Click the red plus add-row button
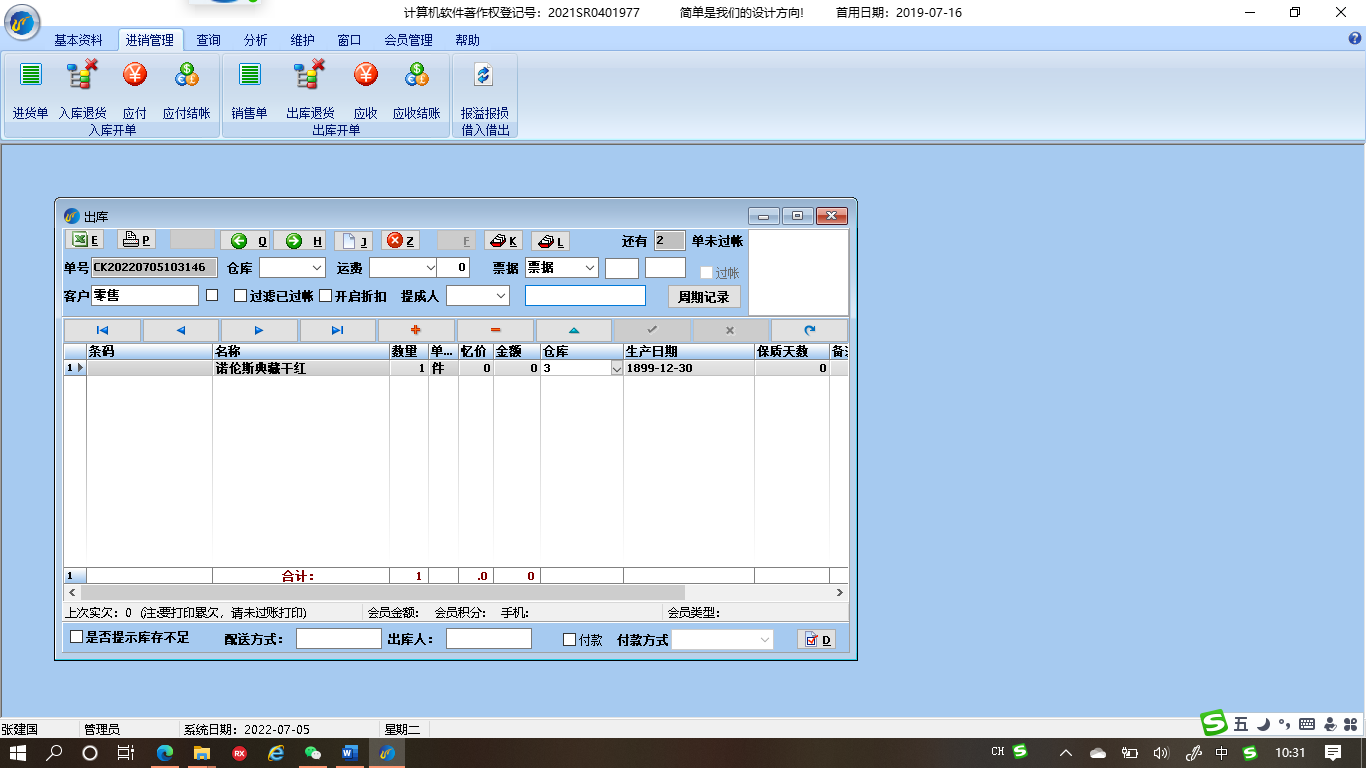 417,330
